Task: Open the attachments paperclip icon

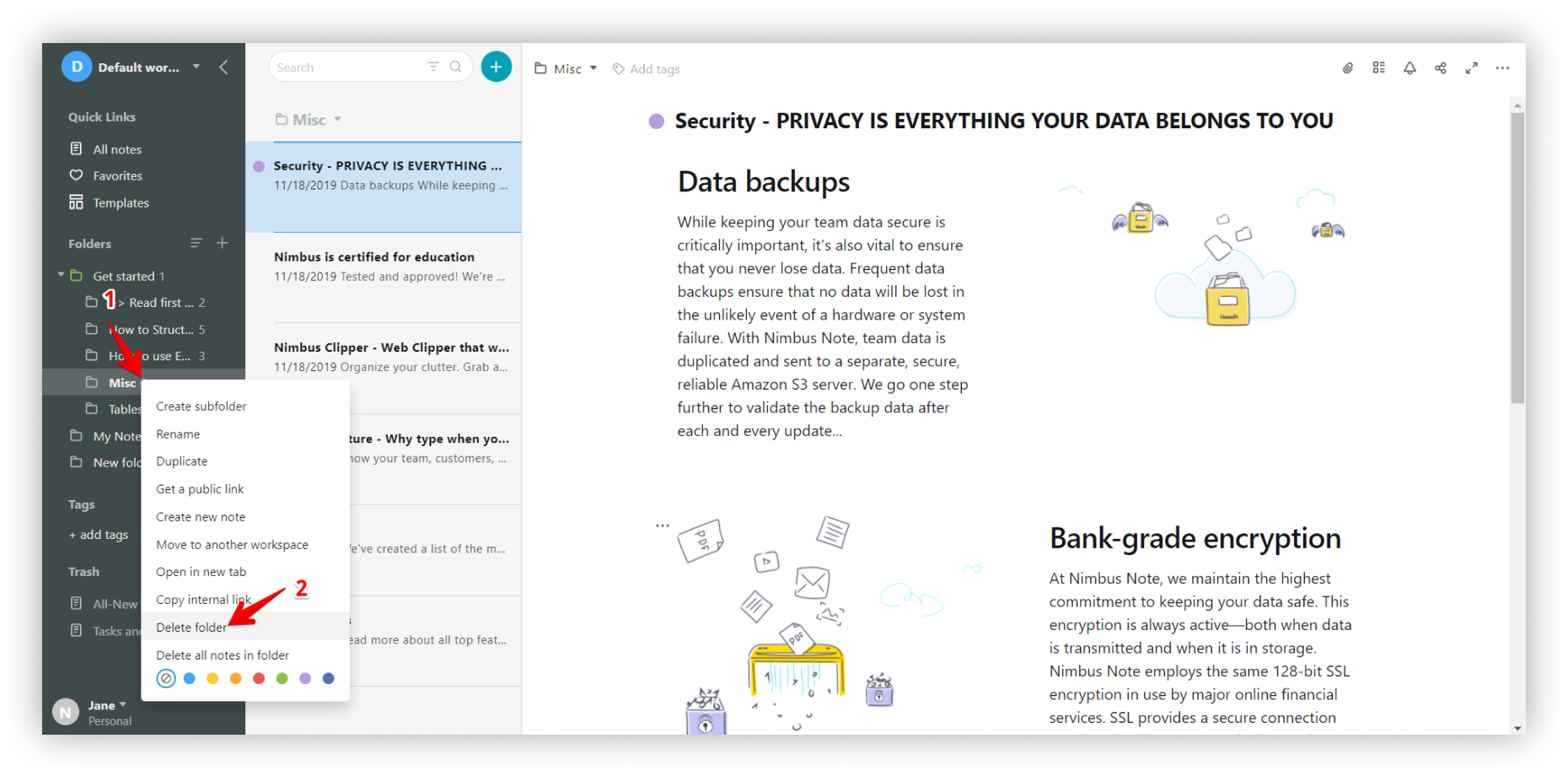Action: click(x=1348, y=68)
